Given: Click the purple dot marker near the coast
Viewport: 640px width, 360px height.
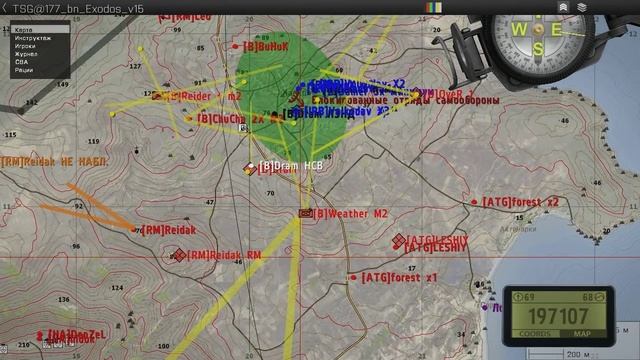Looking at the screenshot, I should point(484,307).
